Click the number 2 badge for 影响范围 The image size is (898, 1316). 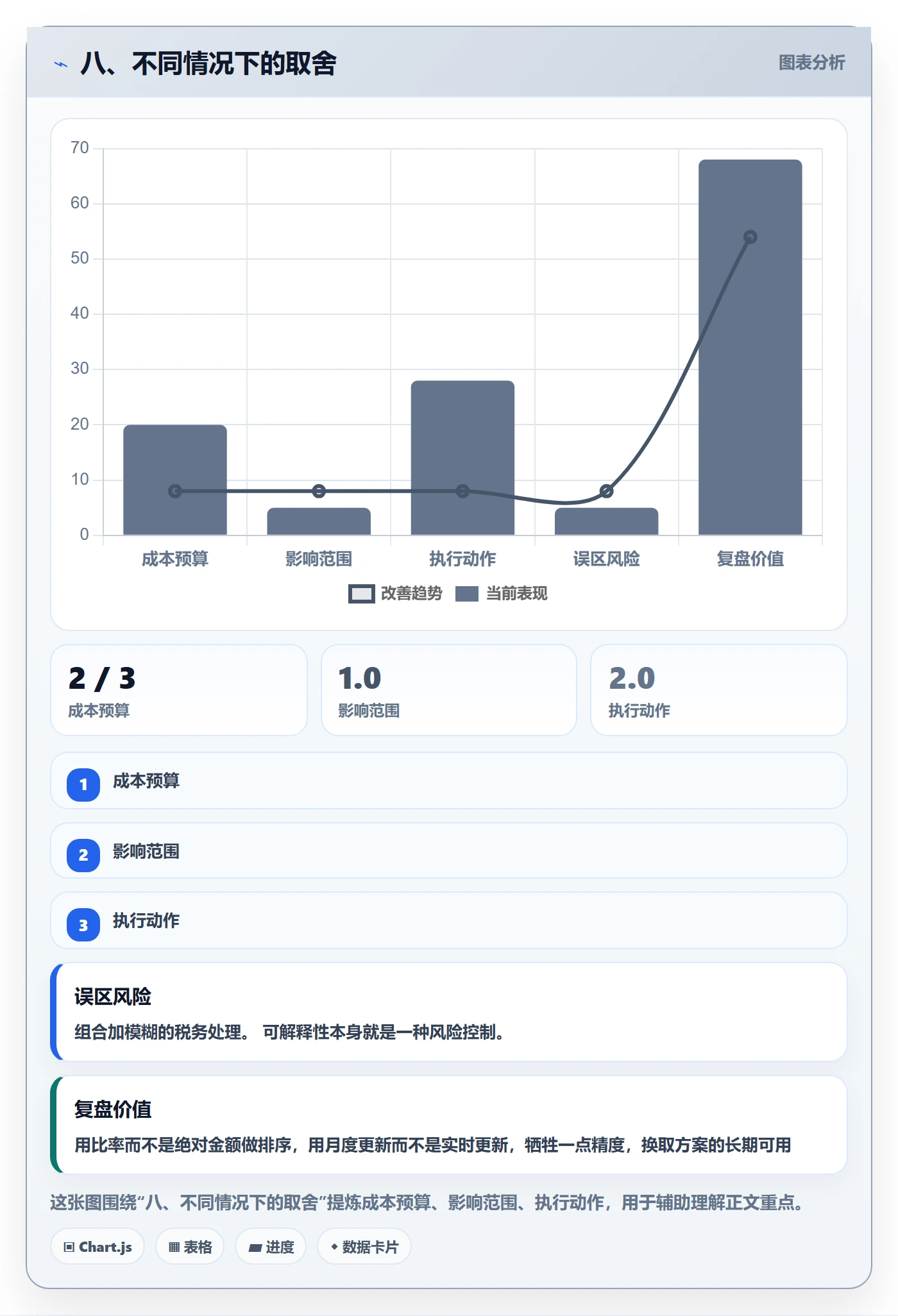pyautogui.click(x=83, y=855)
